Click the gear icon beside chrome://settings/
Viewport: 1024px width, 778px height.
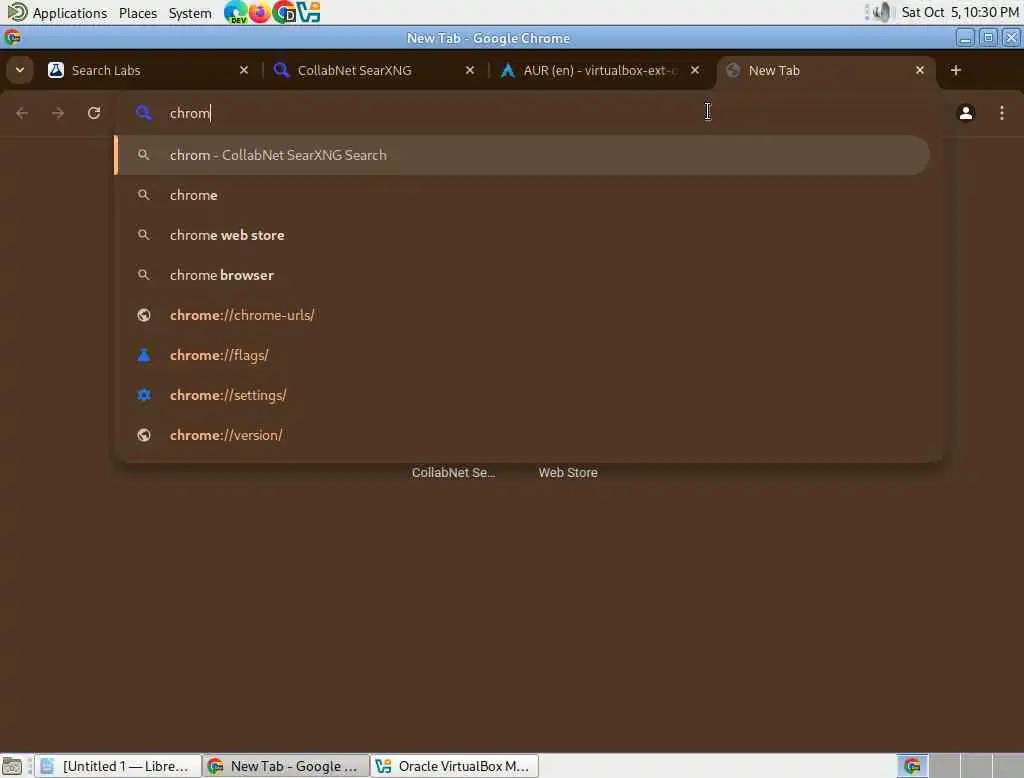click(144, 395)
